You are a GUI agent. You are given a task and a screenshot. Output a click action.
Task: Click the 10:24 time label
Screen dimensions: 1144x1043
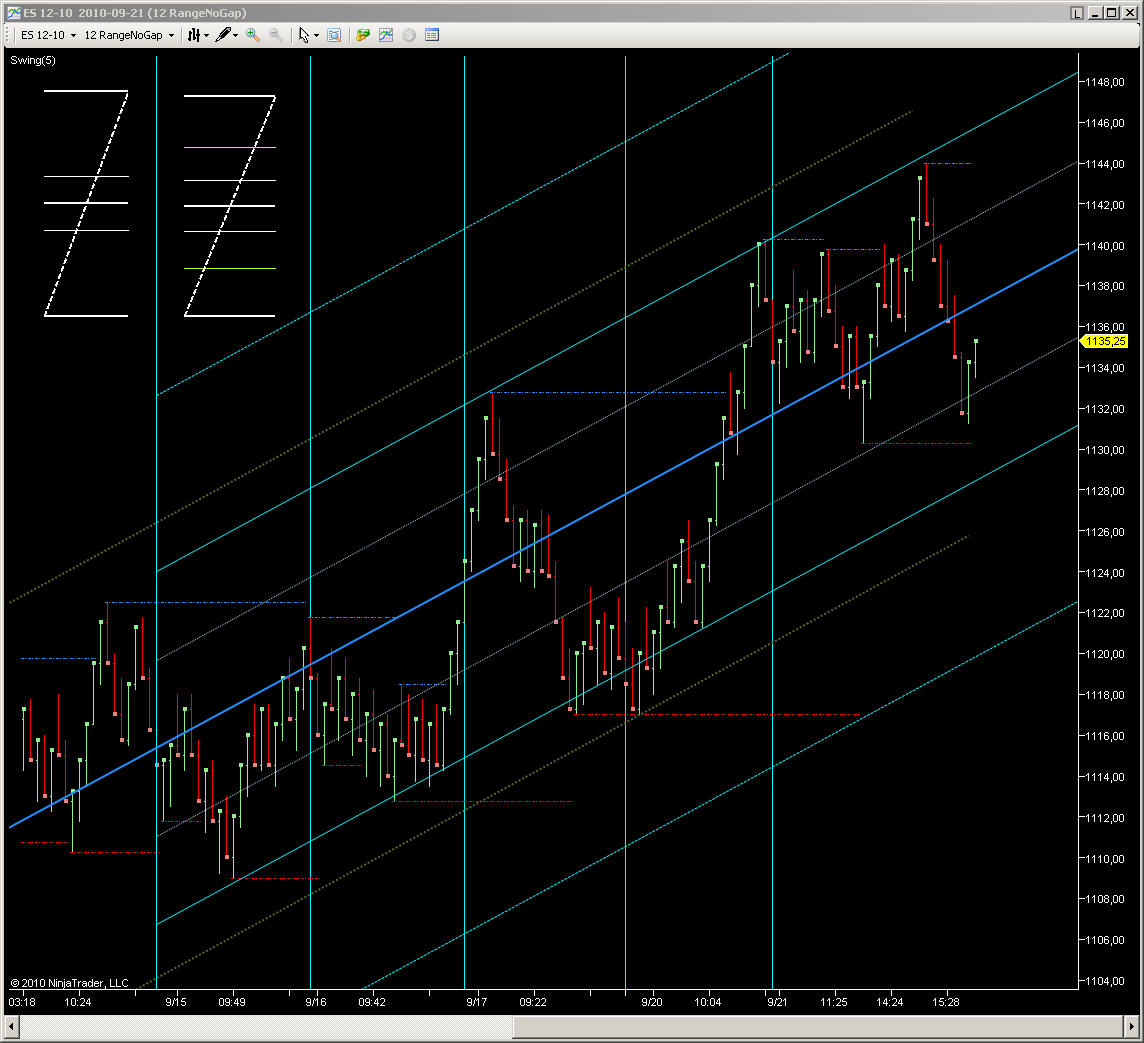77,1002
